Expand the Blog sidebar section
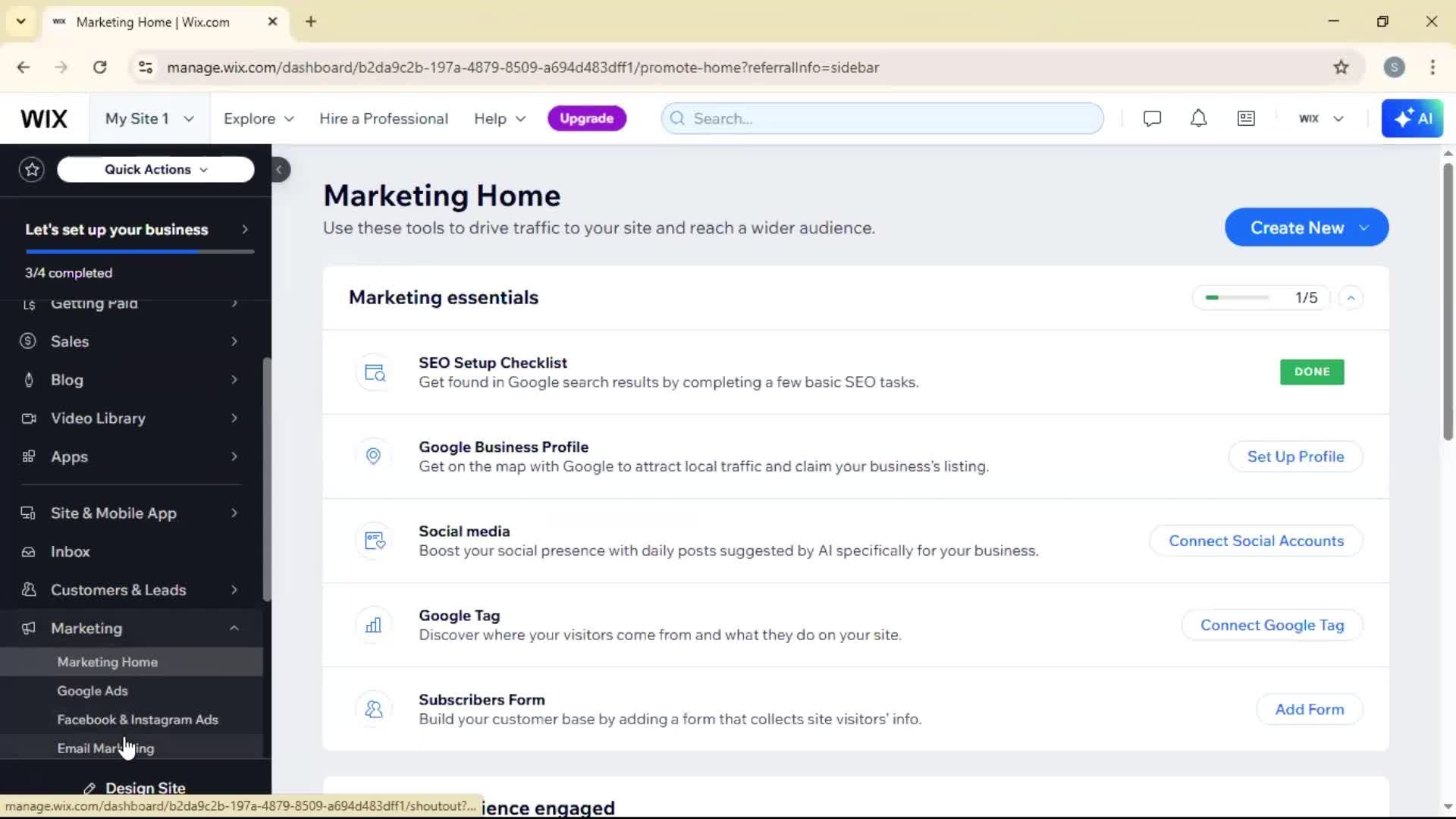 234,380
